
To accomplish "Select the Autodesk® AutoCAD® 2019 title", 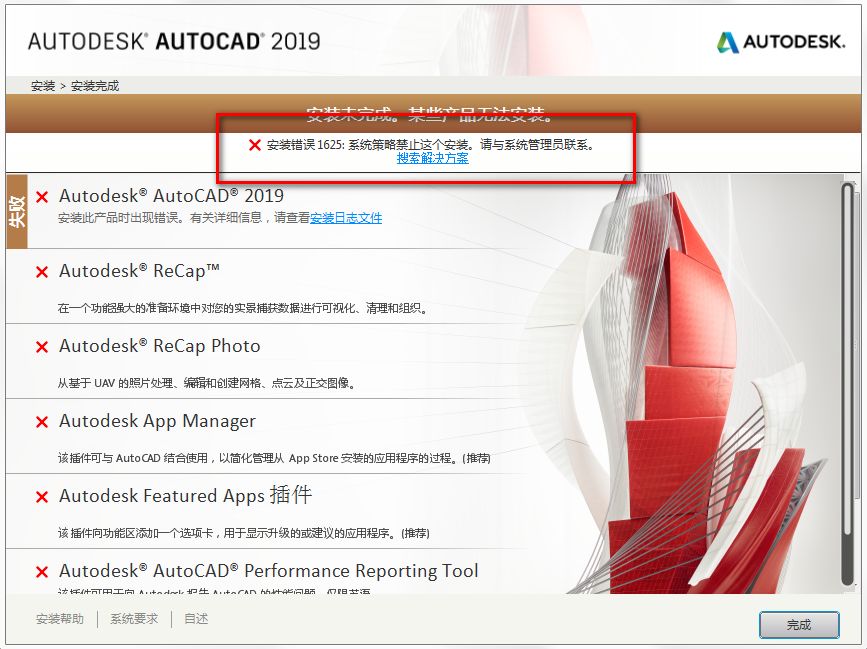I will pyautogui.click(x=171, y=196).
